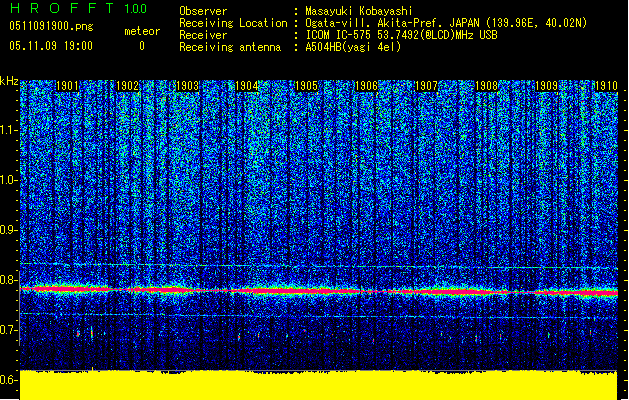629x400 pixels.
Task: Click the 1901 time marker
Action: click(67, 86)
